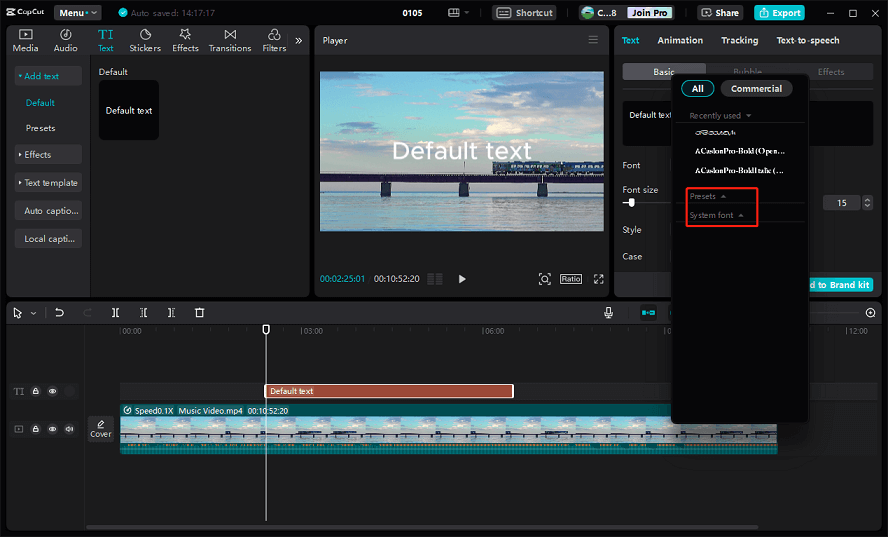Mute the main video track audio
Screen dimensions: 888x537
(x=69, y=429)
